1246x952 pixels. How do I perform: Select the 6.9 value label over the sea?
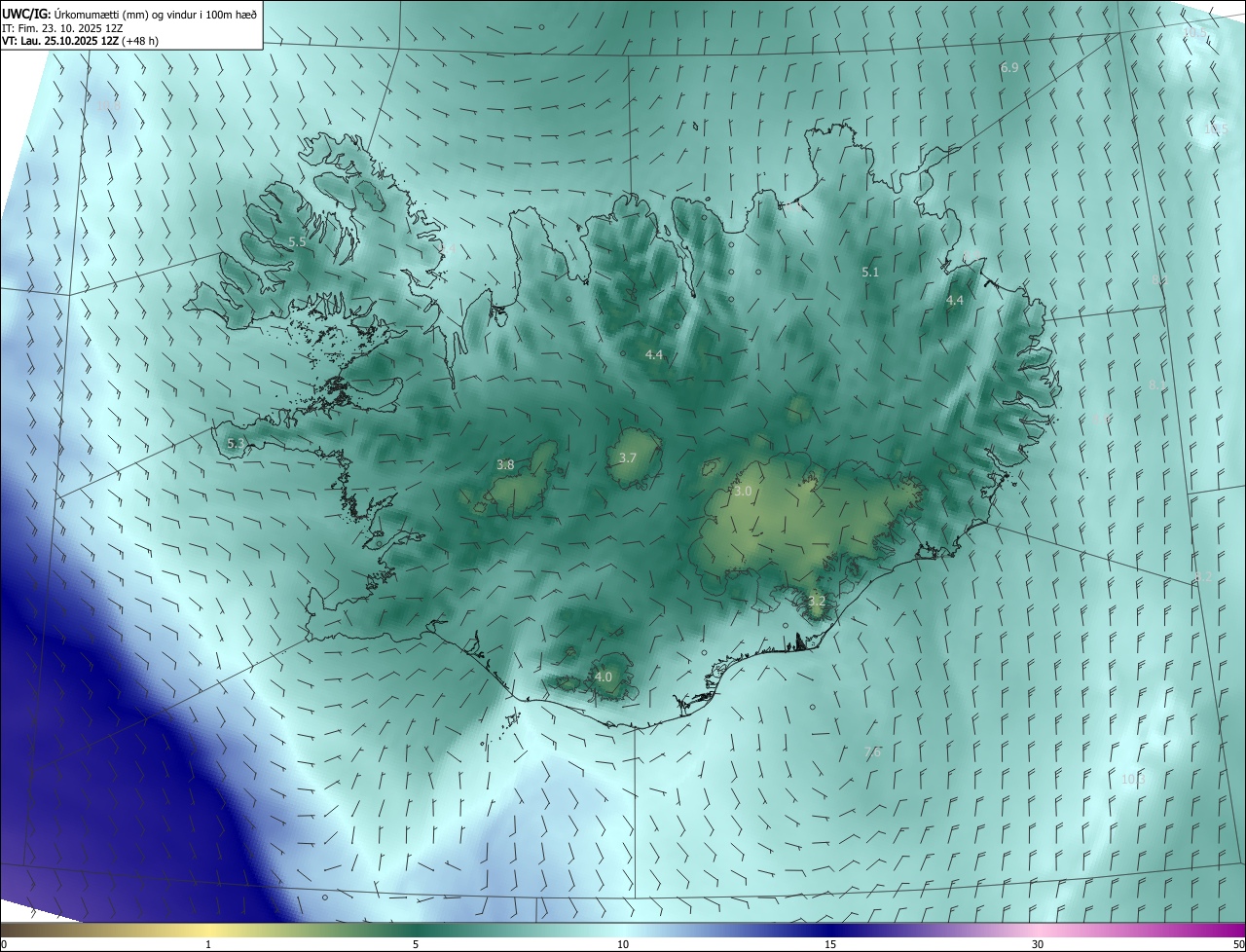[x=1009, y=68]
